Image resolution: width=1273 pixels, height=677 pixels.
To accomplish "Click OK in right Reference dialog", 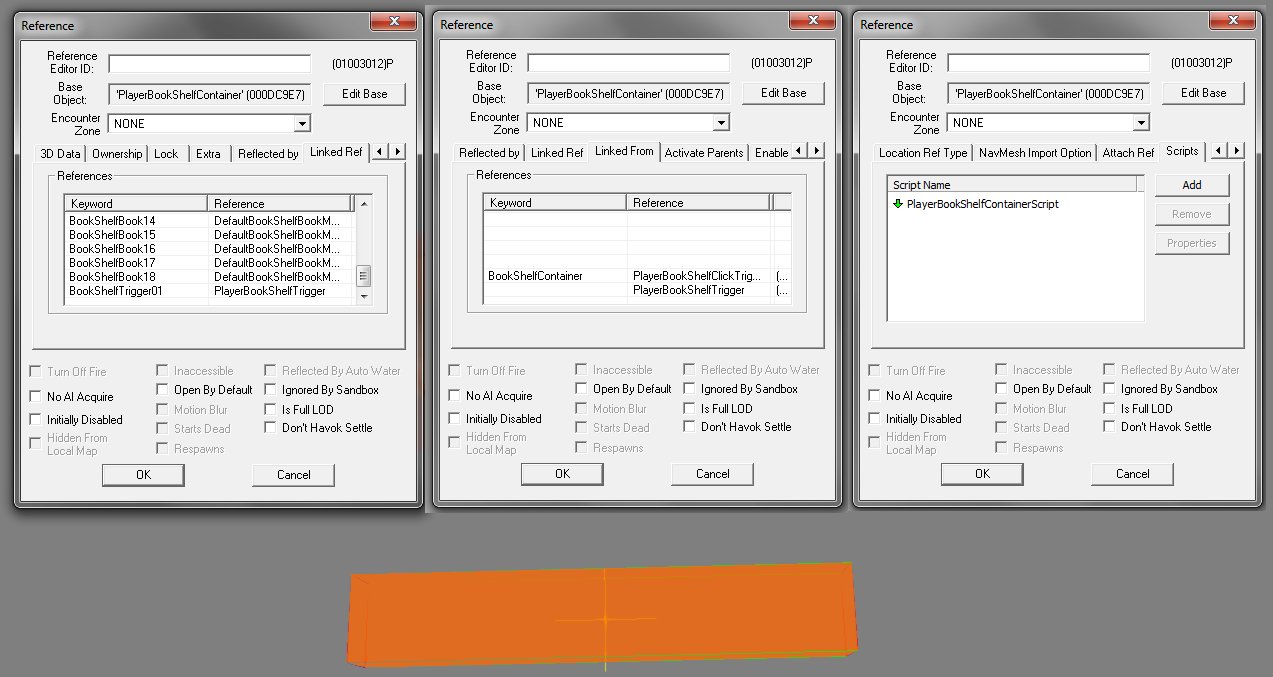I will tap(982, 474).
